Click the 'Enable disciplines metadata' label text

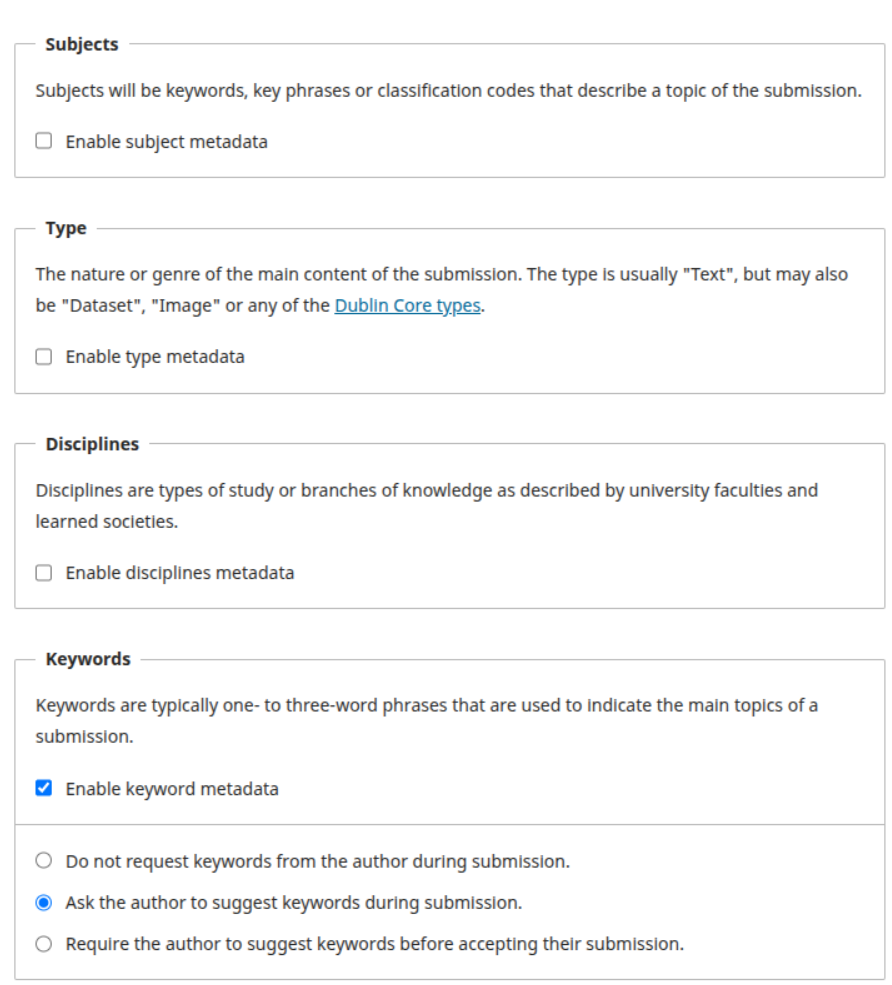tap(180, 573)
